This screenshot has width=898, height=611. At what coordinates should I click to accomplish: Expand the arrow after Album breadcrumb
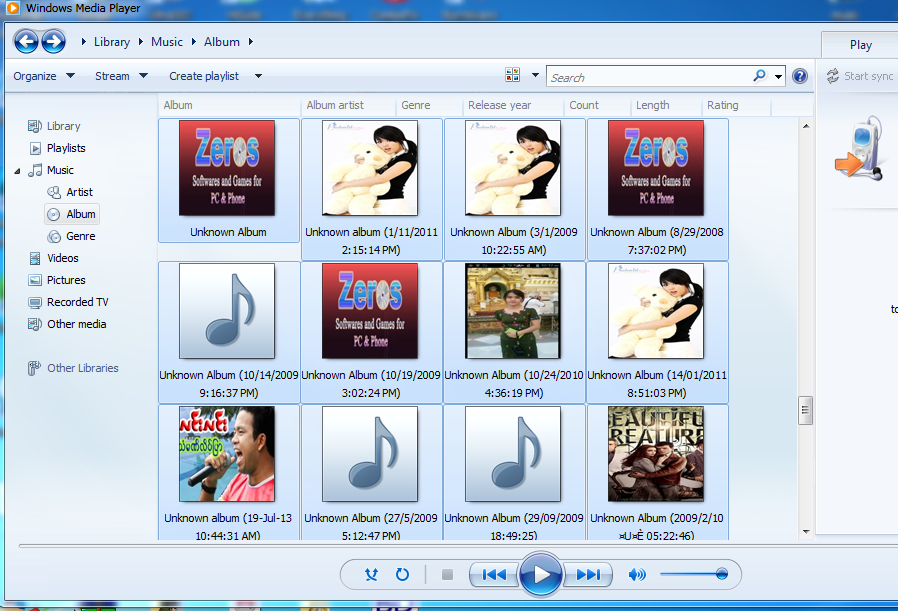[x=251, y=41]
